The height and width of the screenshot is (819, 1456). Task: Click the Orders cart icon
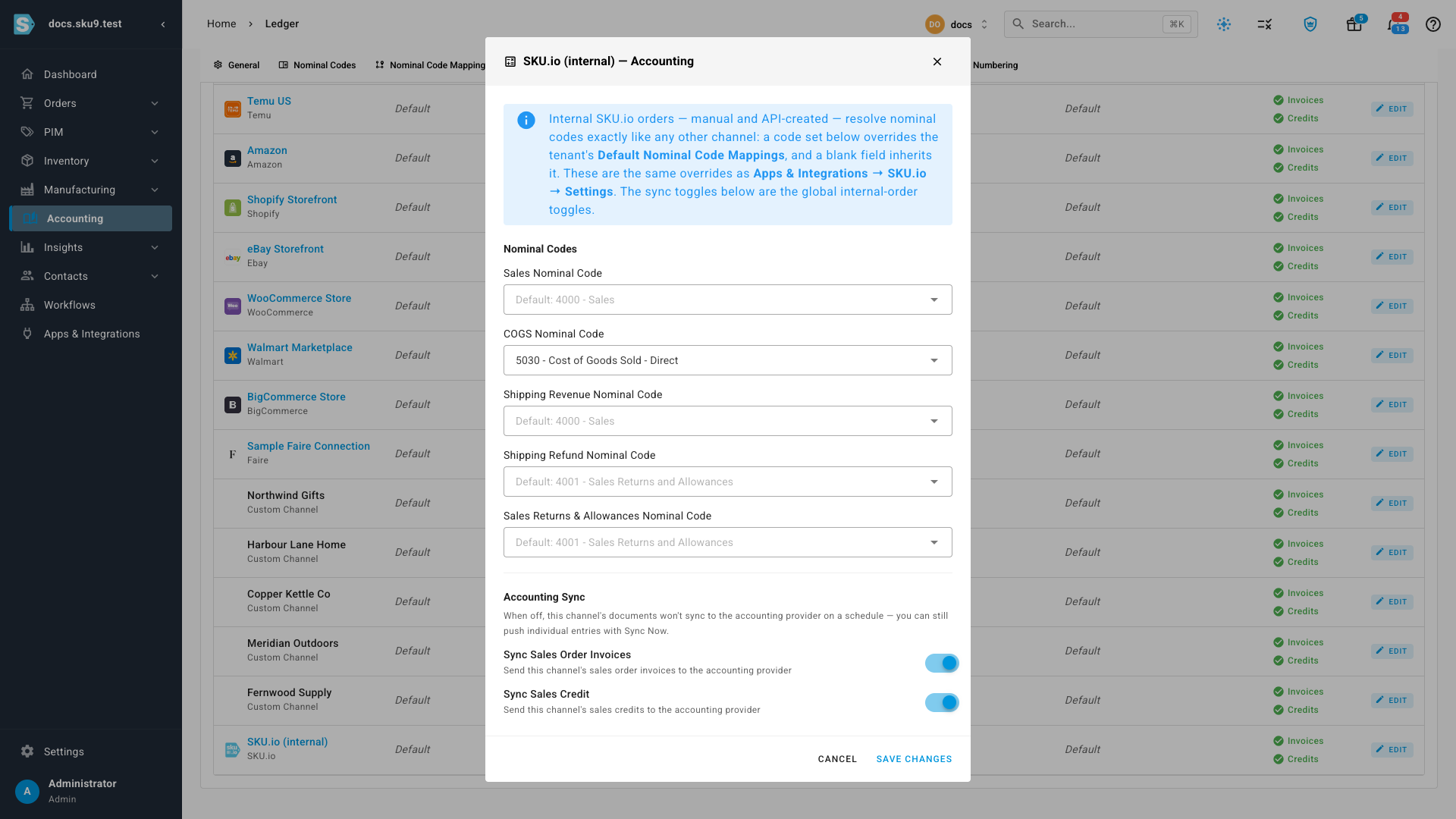tap(27, 103)
